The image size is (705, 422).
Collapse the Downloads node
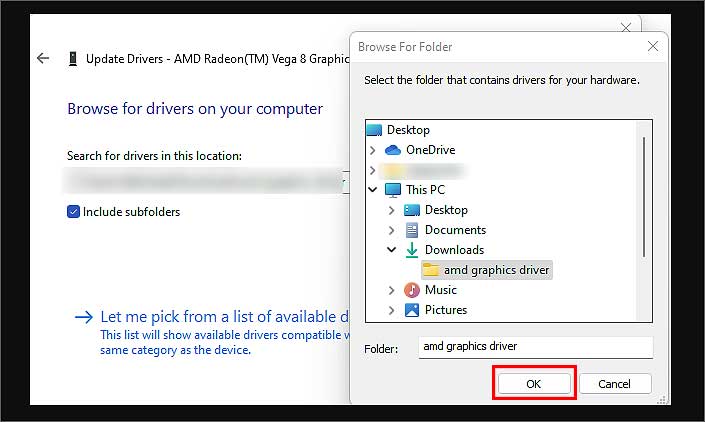[x=392, y=249]
